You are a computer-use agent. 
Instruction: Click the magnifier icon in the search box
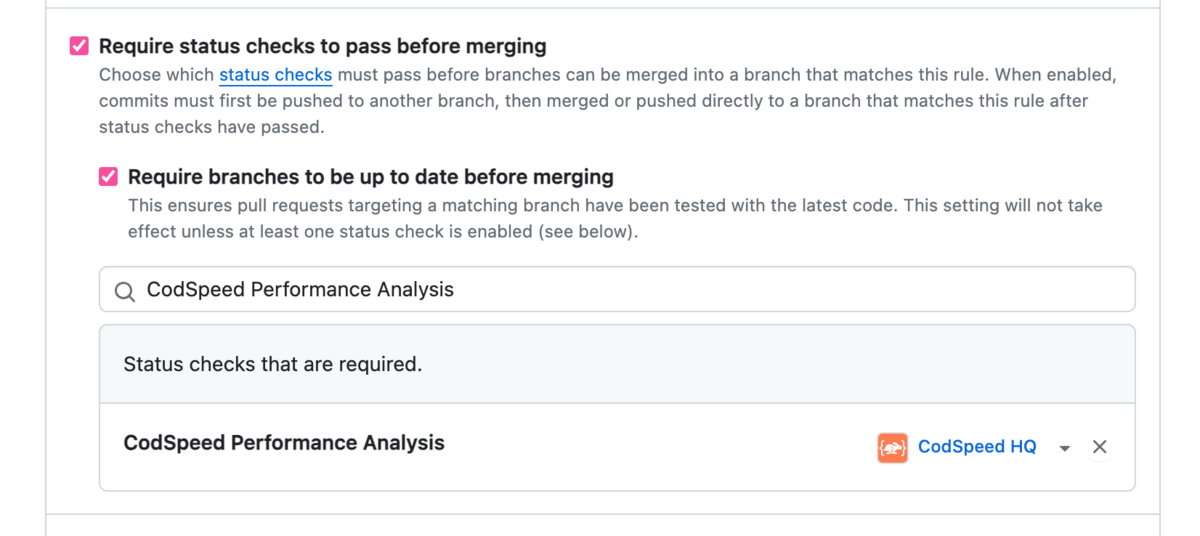tap(125, 291)
